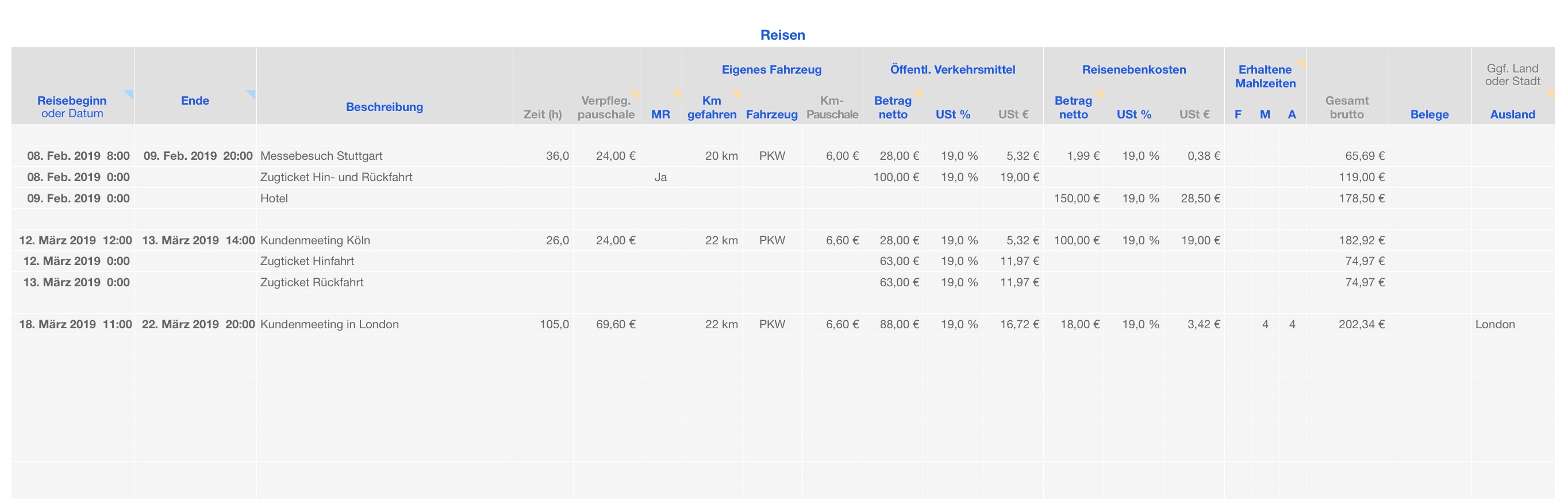Click orange comment marker on Ausland header
This screenshot has width=1568, height=499.
coord(1550,93)
